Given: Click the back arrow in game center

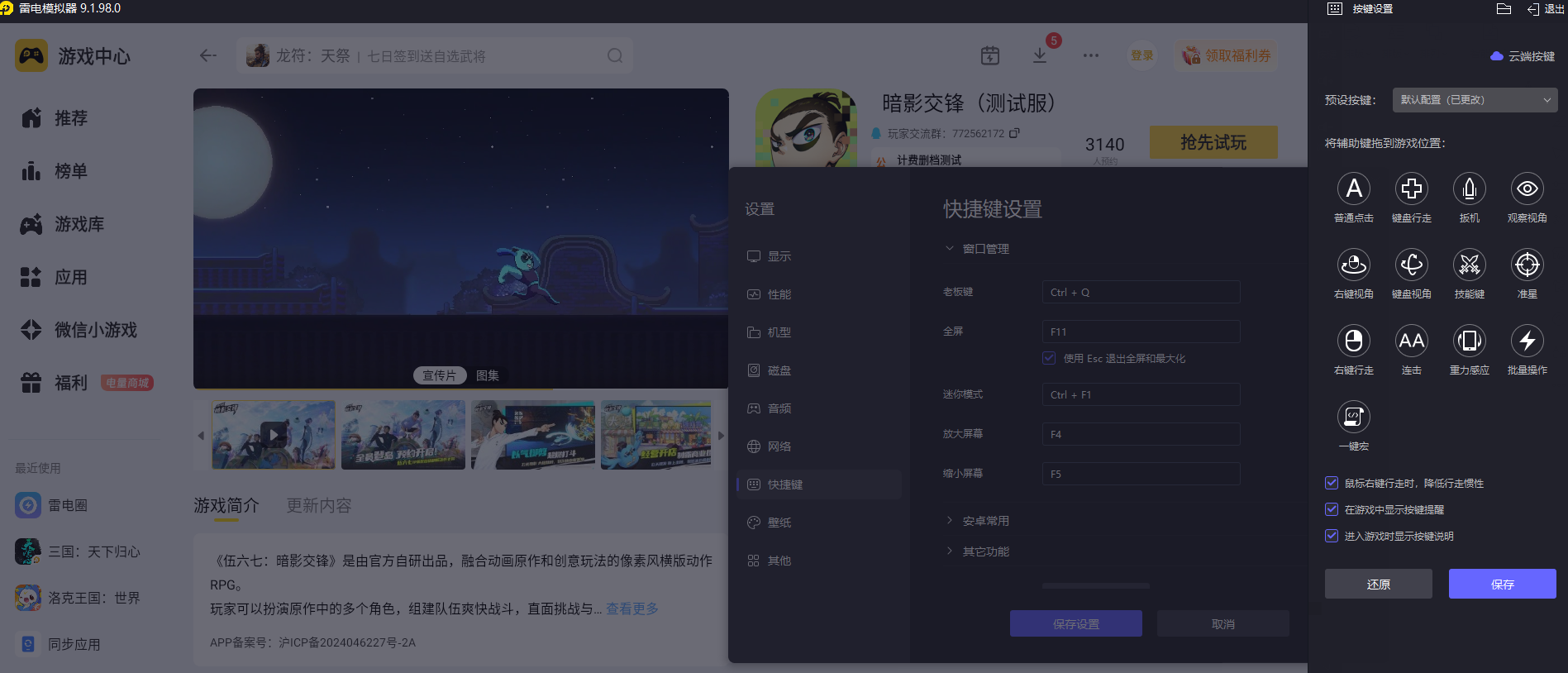Looking at the screenshot, I should tap(208, 55).
